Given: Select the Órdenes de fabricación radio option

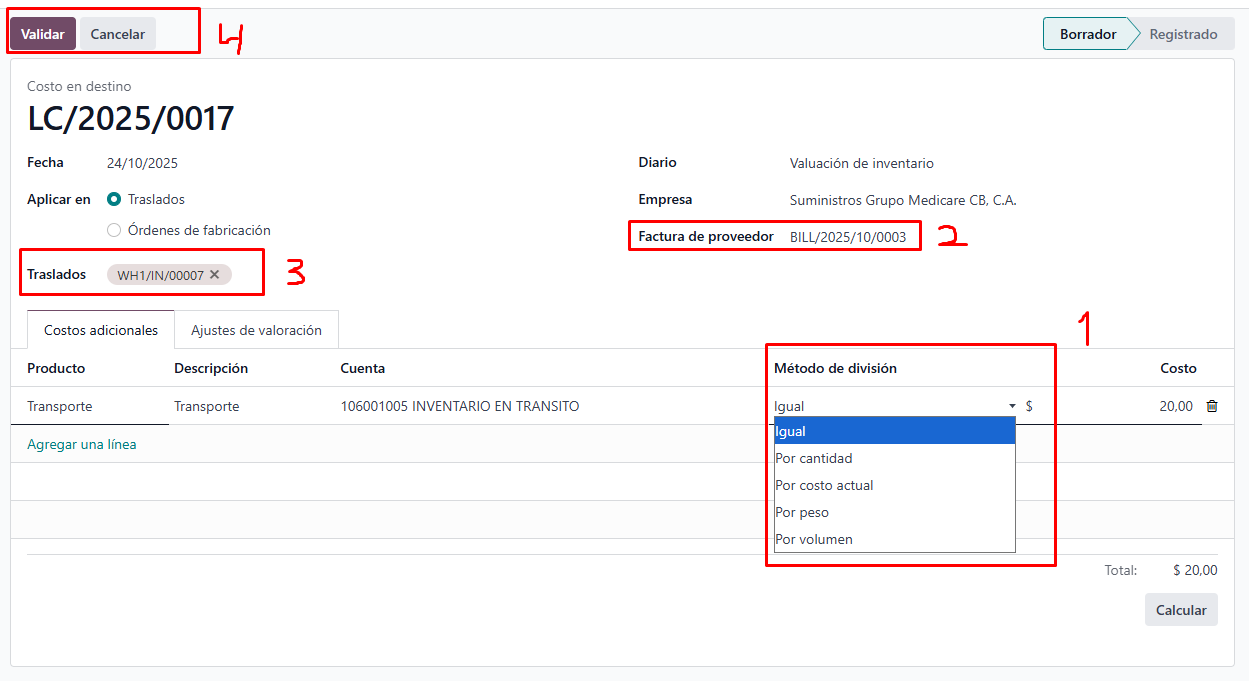Looking at the screenshot, I should pos(114,230).
